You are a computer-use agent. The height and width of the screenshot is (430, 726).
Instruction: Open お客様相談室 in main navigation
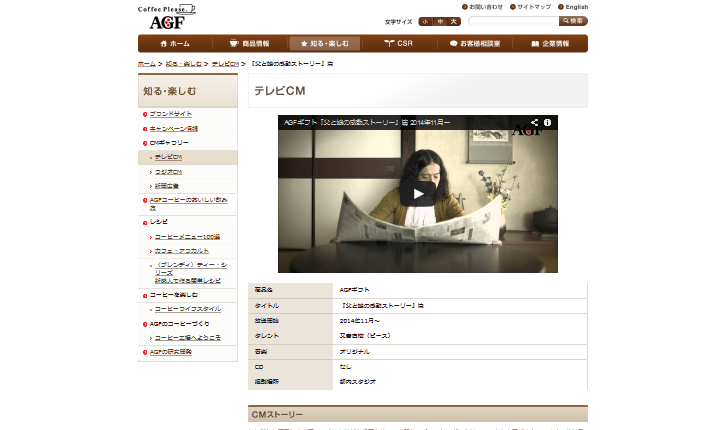coord(475,44)
